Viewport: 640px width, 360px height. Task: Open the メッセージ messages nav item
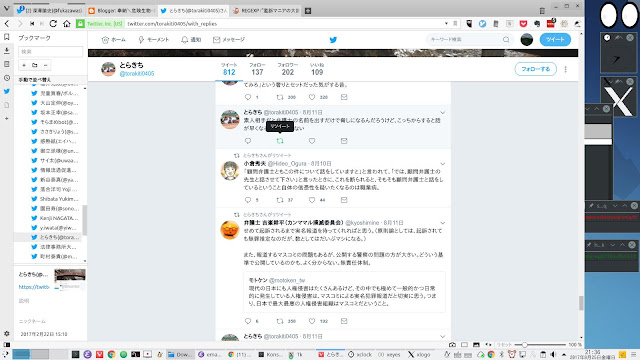[x=229, y=40]
